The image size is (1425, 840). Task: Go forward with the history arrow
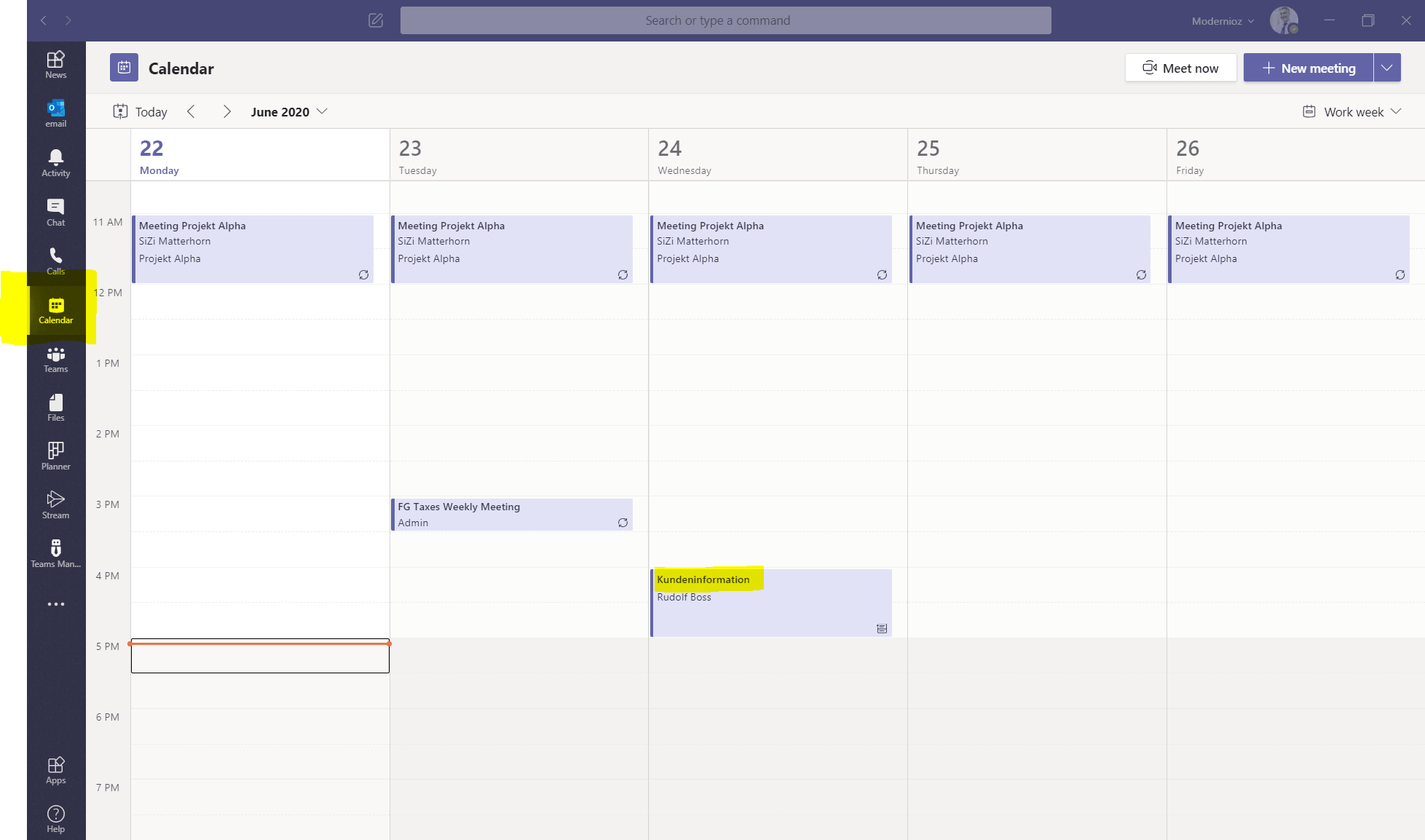(x=68, y=20)
